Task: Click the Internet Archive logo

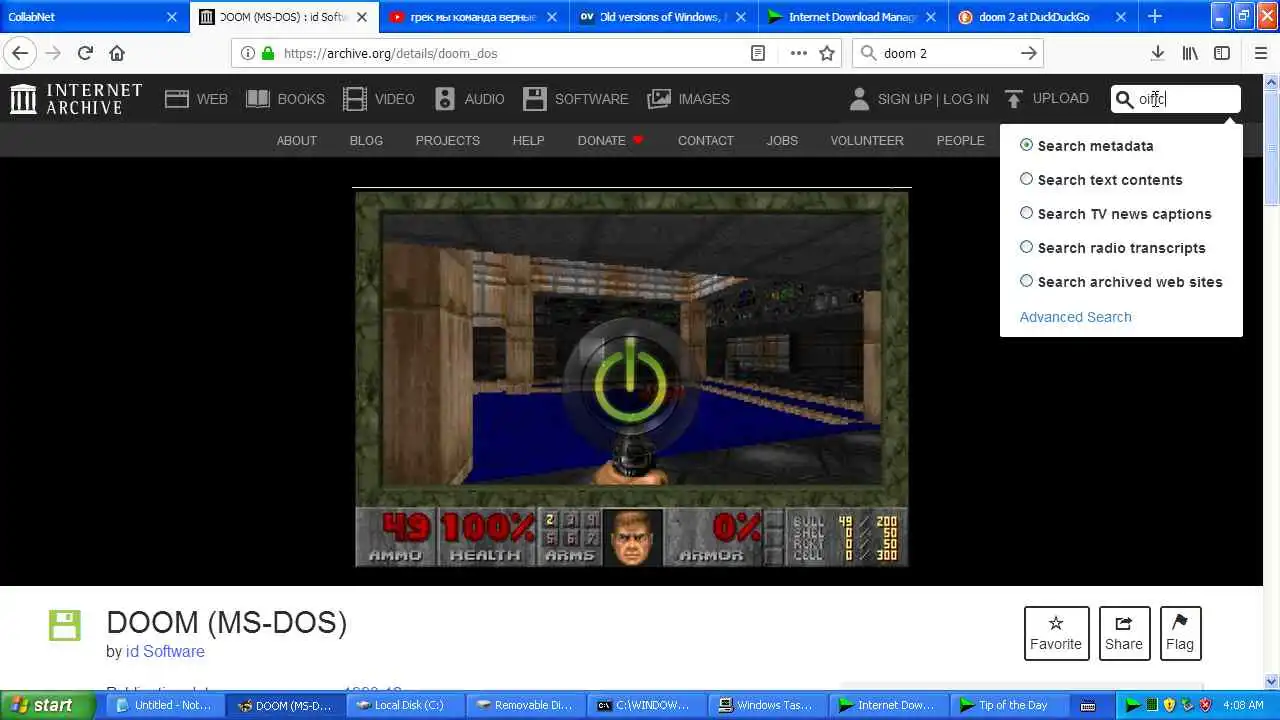Action: pos(76,98)
